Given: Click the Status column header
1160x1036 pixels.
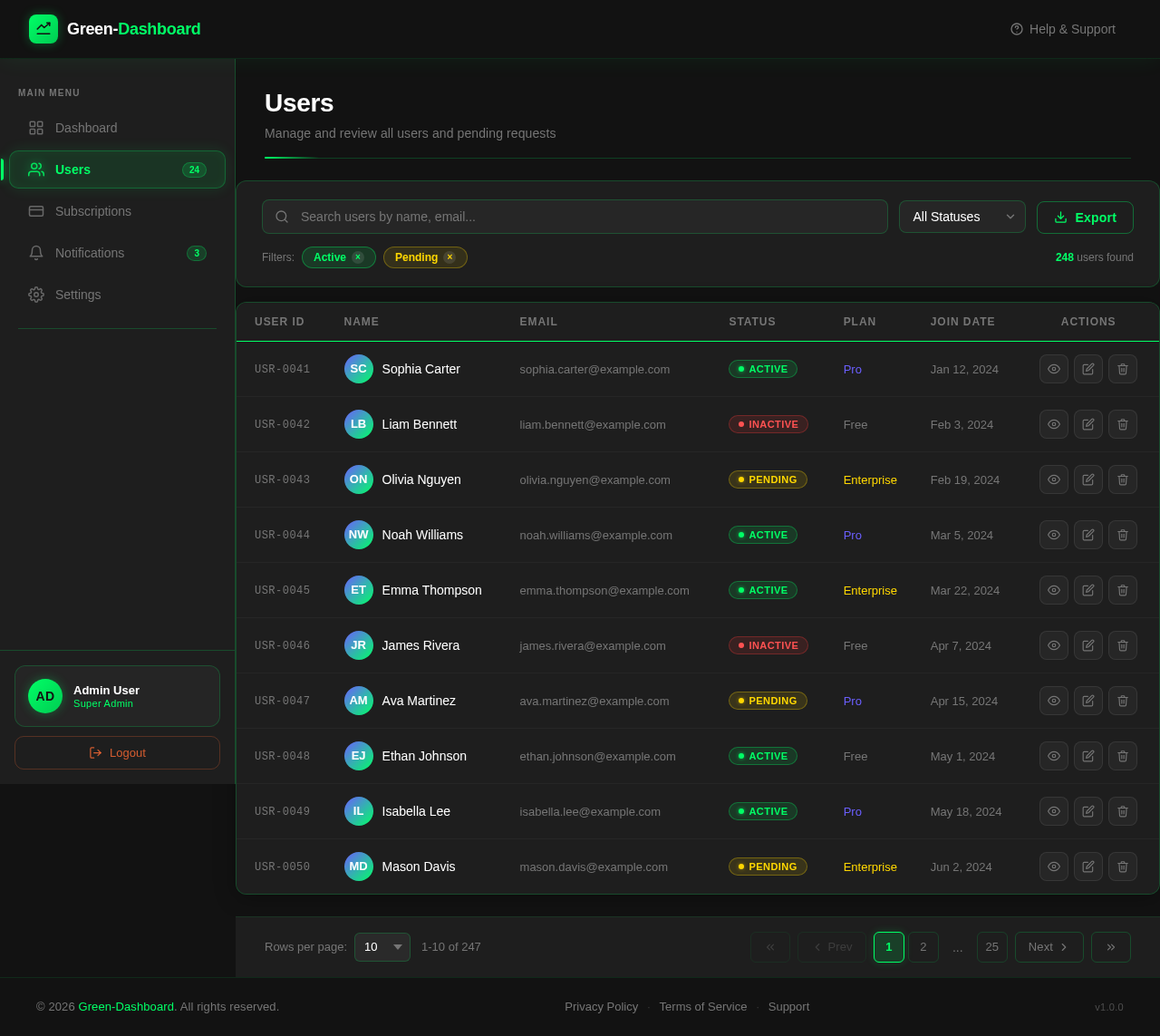Looking at the screenshot, I should click(752, 322).
